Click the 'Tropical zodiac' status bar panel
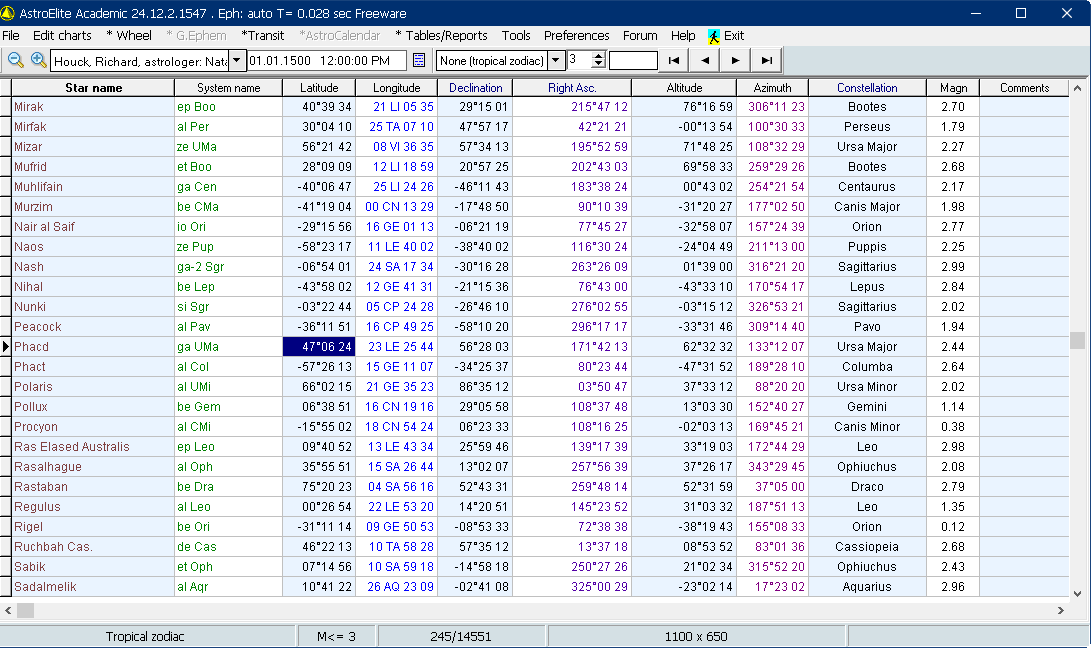 click(145, 636)
